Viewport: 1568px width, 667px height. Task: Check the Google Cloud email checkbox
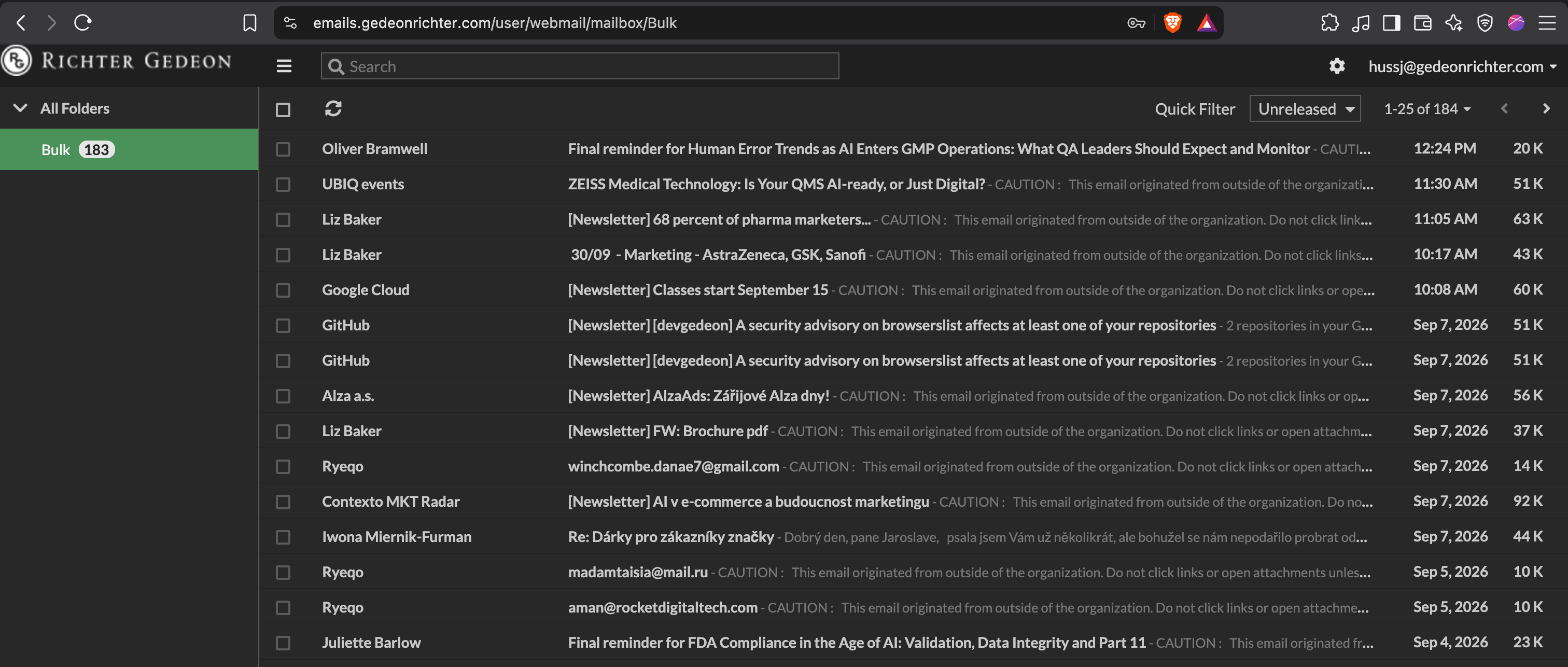(283, 290)
